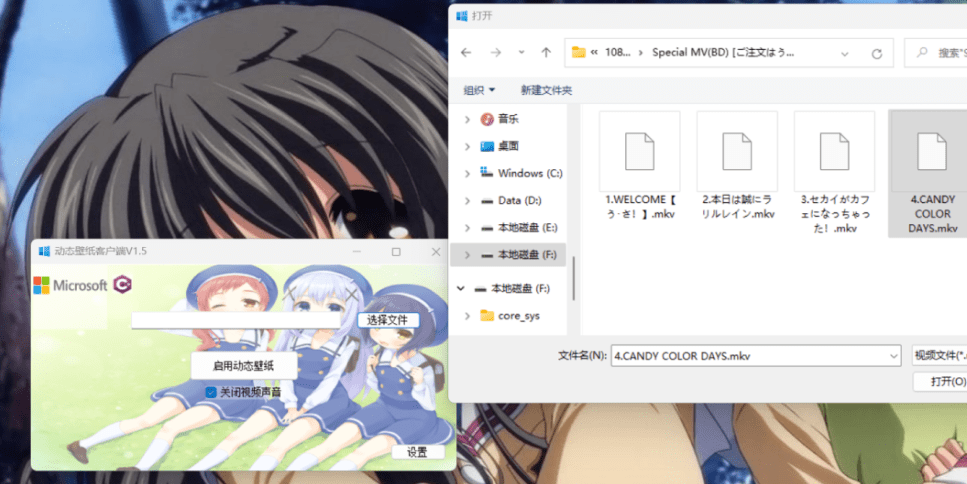The image size is (967, 484).
Task: Expand the core_sys folder node
Action: [467, 316]
